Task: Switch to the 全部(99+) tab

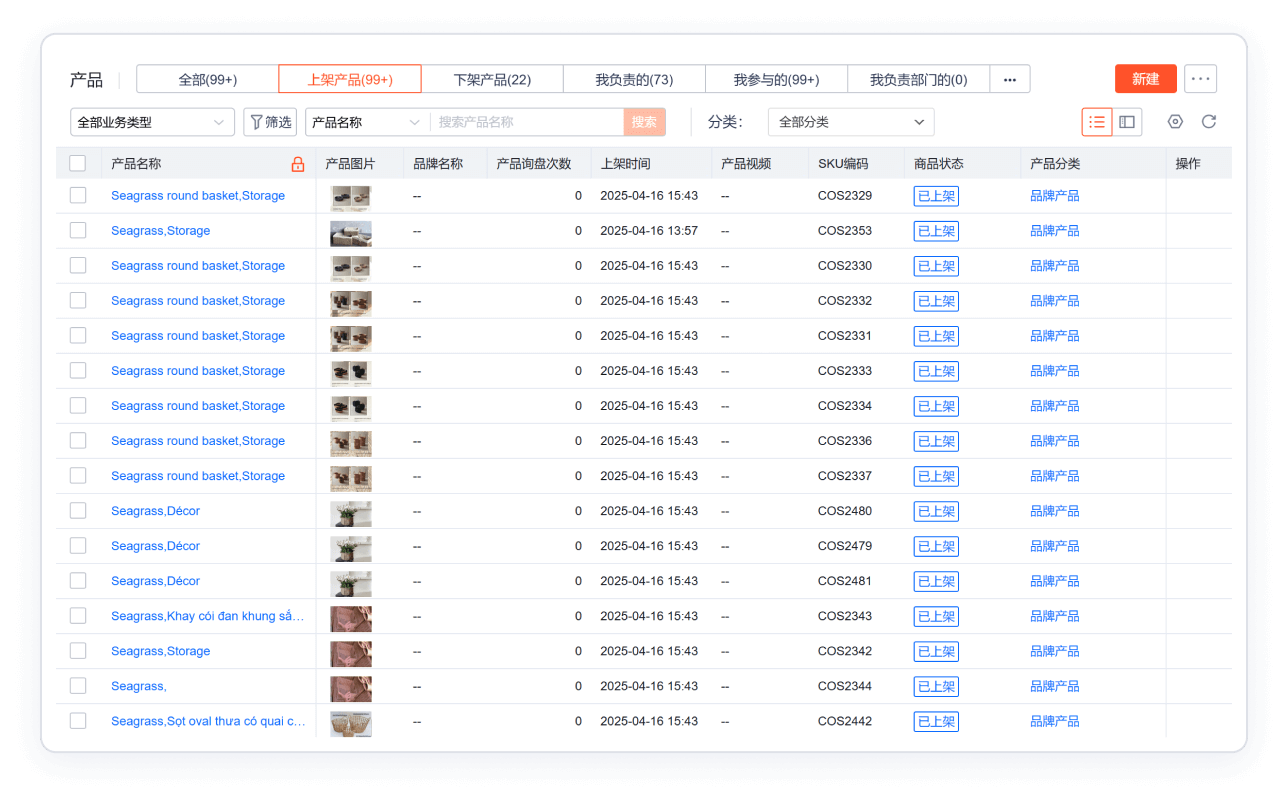Action: pyautogui.click(x=208, y=80)
